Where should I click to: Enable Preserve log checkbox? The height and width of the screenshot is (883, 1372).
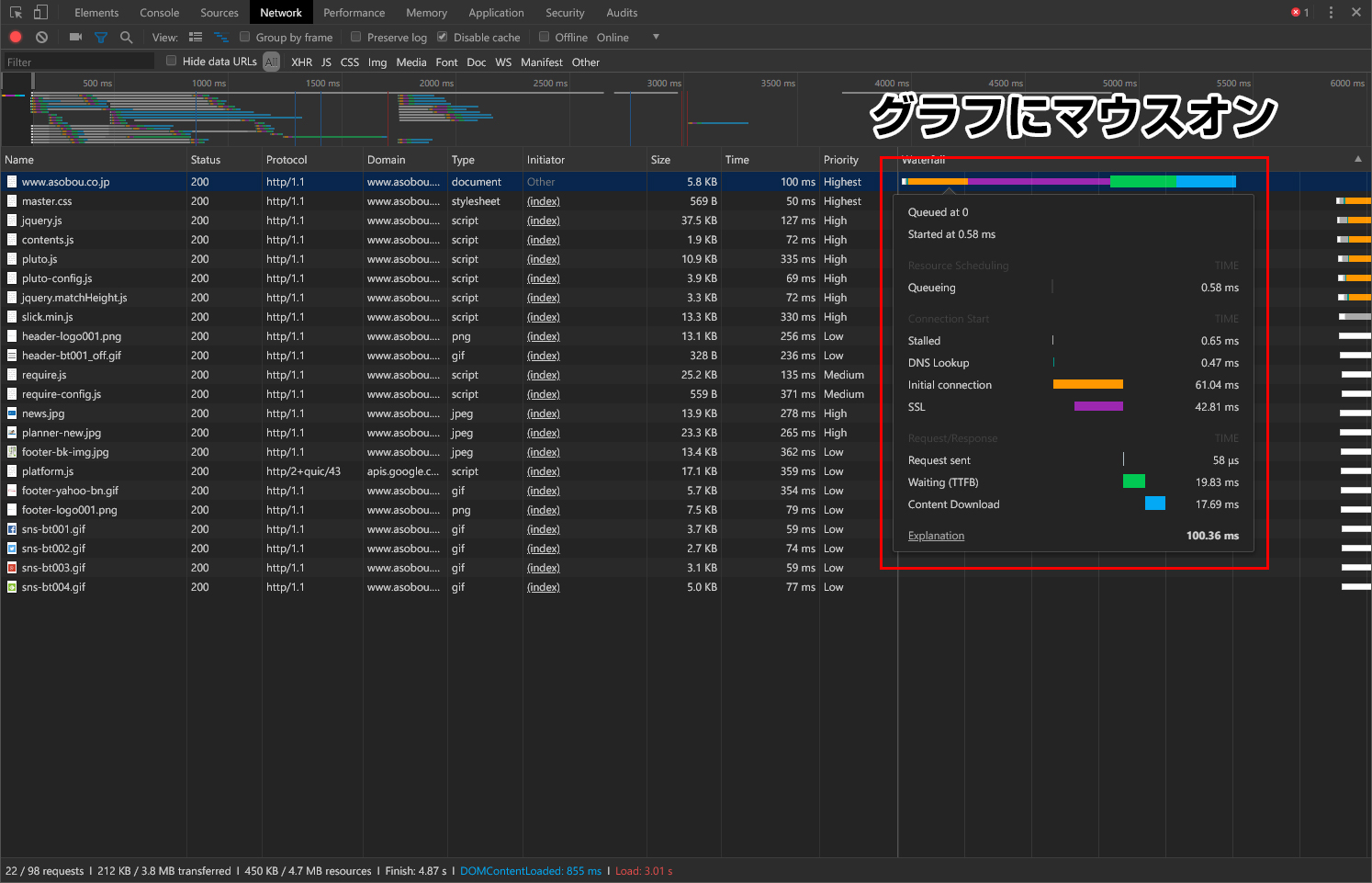[356, 37]
